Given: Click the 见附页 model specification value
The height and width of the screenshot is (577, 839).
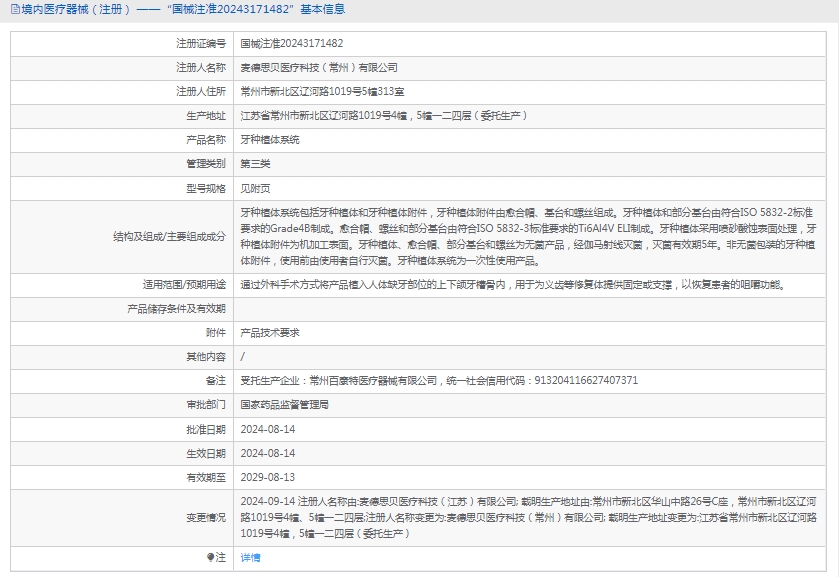Looking at the screenshot, I should tap(256, 188).
